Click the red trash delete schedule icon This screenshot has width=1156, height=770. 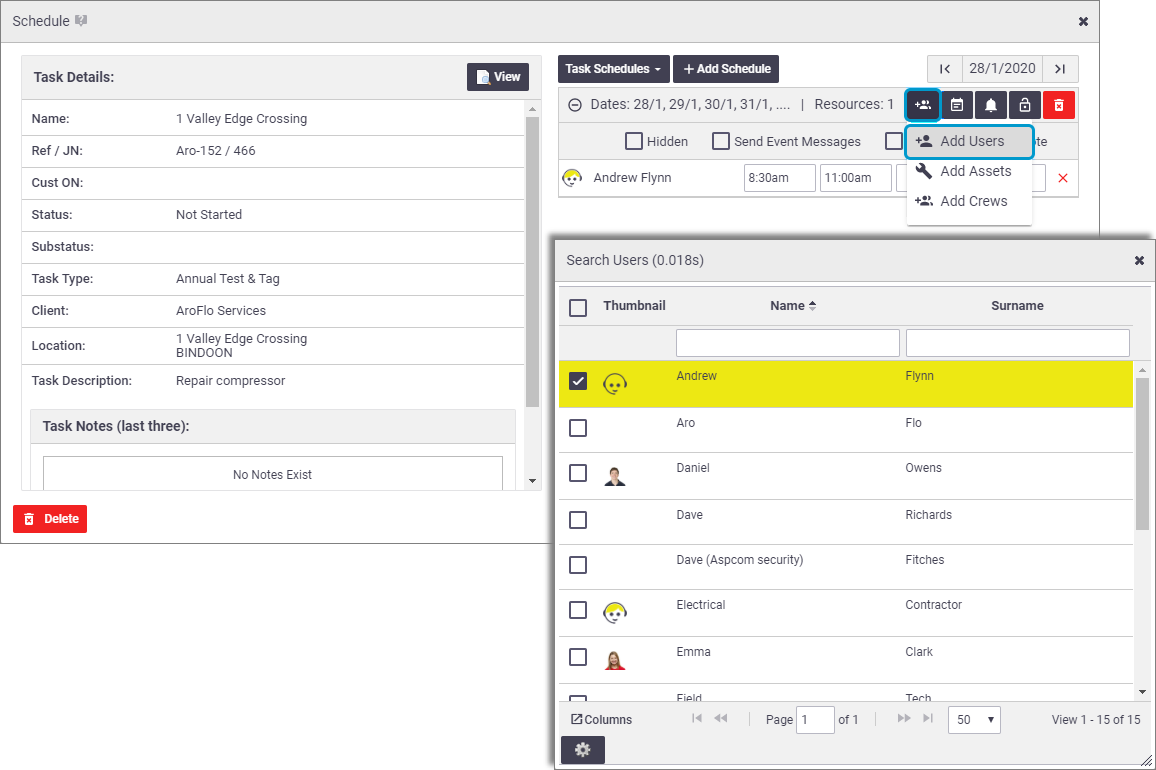click(1059, 105)
